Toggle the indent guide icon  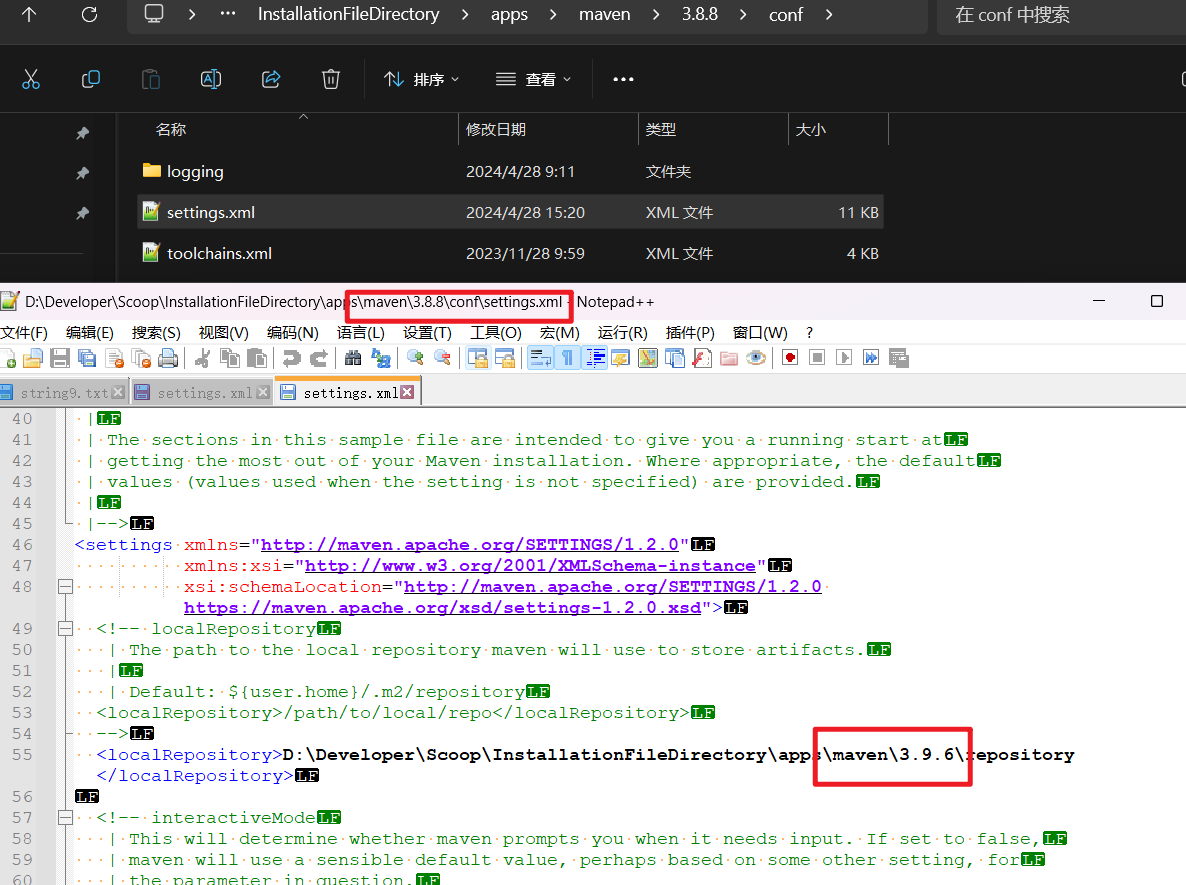pyautogui.click(x=595, y=359)
